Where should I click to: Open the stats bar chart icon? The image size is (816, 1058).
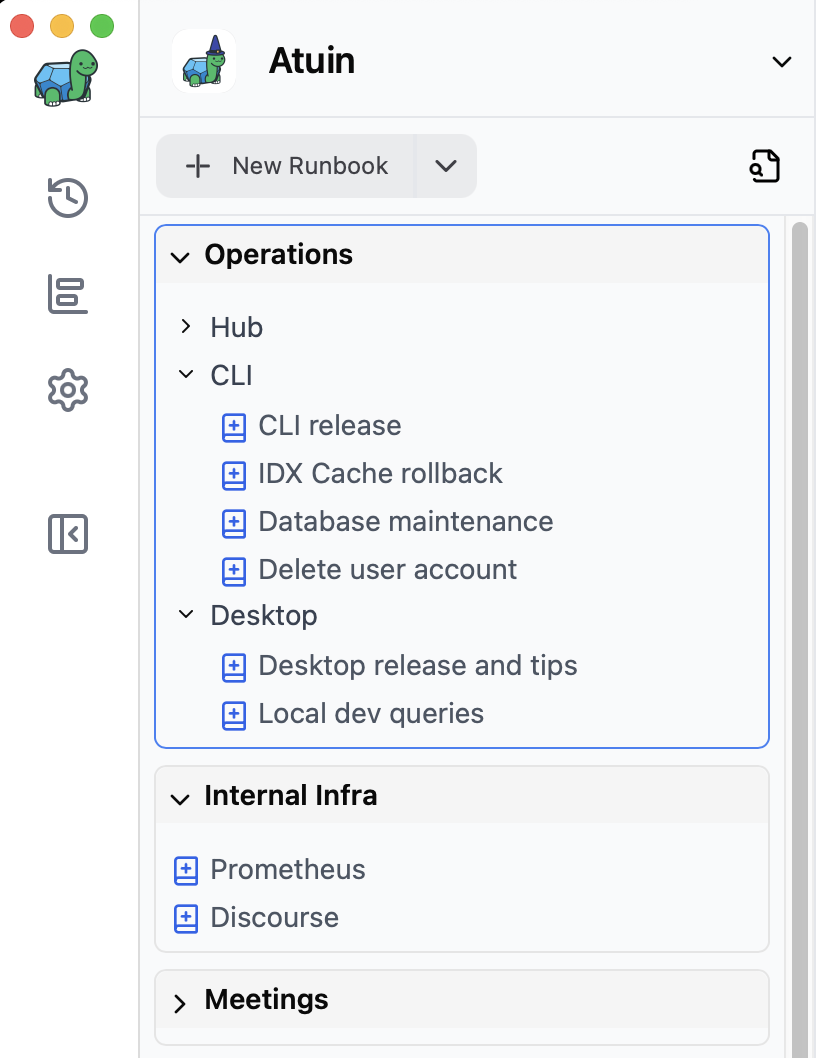click(68, 294)
